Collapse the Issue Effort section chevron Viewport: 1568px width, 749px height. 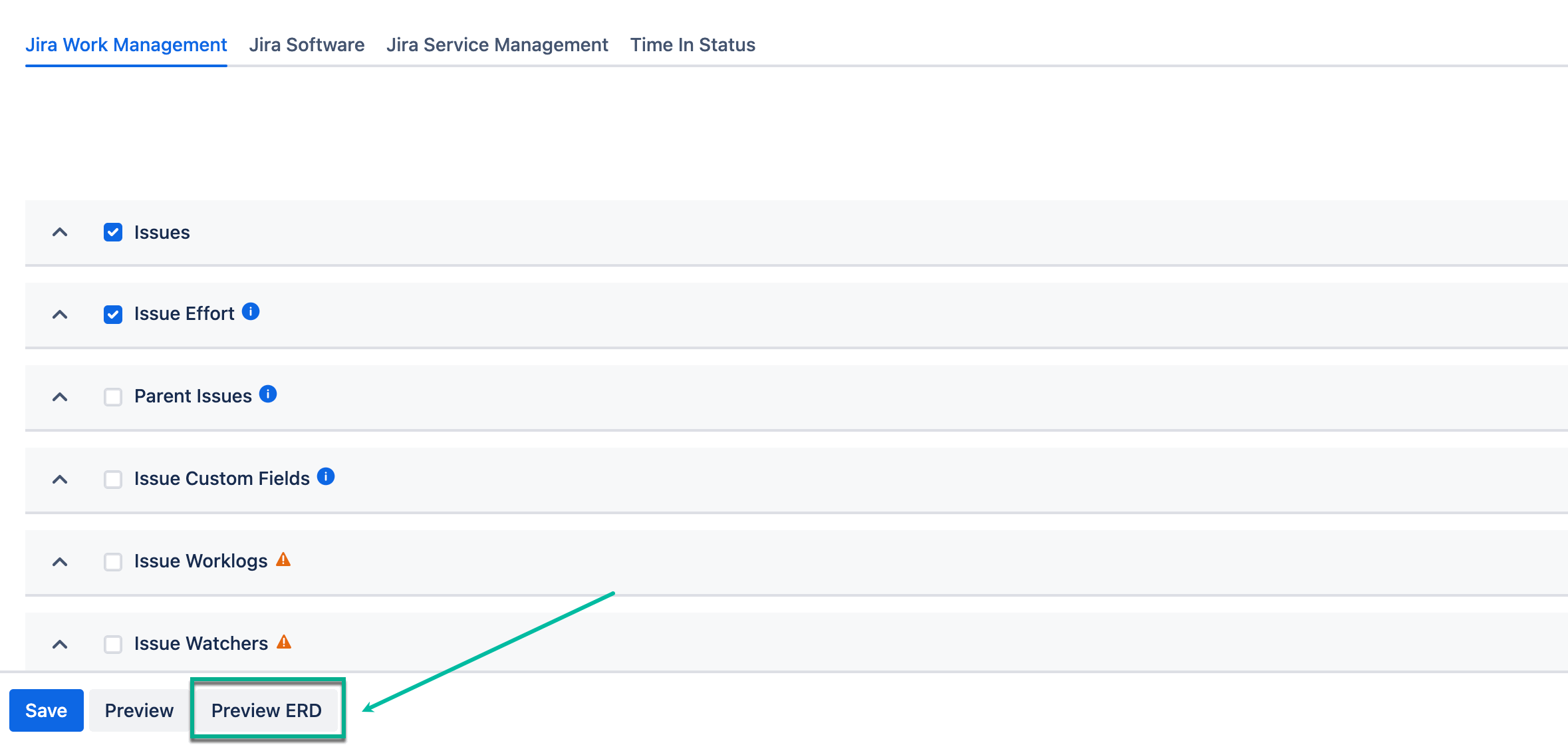[60, 315]
